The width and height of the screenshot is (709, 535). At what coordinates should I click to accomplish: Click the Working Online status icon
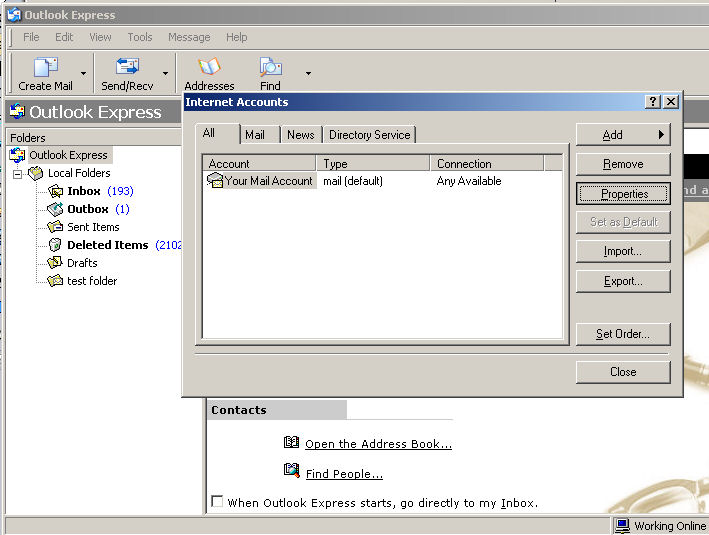pyautogui.click(x=622, y=526)
